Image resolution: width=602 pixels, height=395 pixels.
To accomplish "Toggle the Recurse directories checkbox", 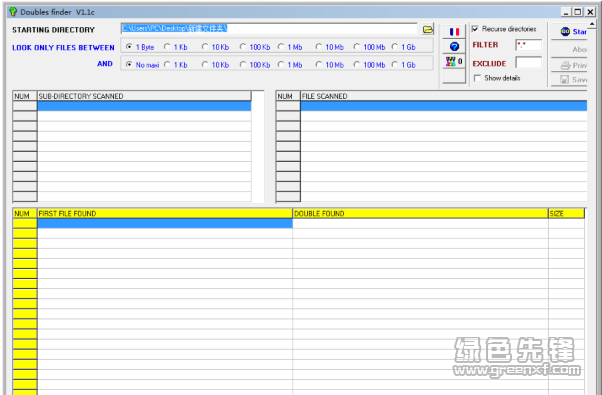I will (475, 29).
